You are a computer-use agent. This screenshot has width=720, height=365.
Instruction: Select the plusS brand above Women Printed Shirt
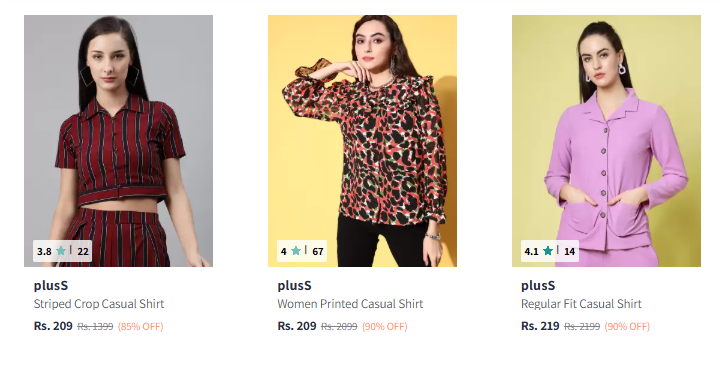pos(294,286)
